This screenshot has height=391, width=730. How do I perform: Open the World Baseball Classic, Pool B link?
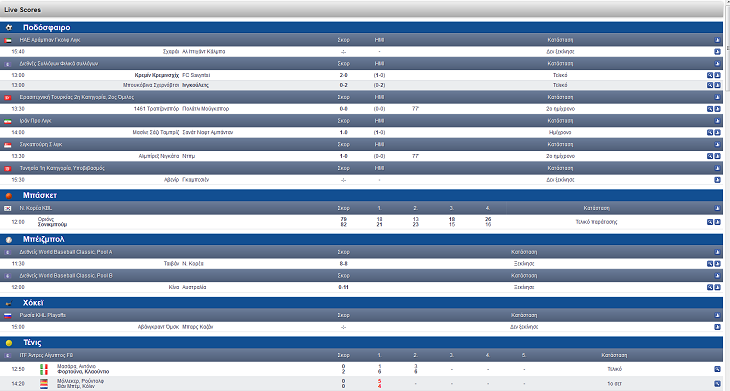pos(66,276)
